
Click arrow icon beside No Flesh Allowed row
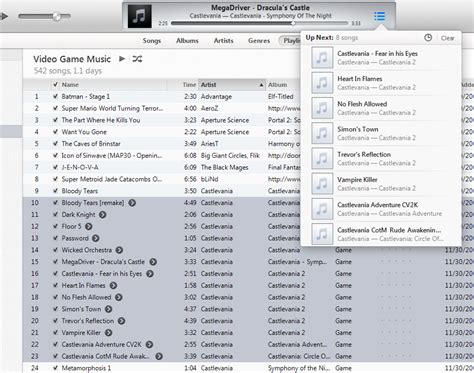point(119,297)
